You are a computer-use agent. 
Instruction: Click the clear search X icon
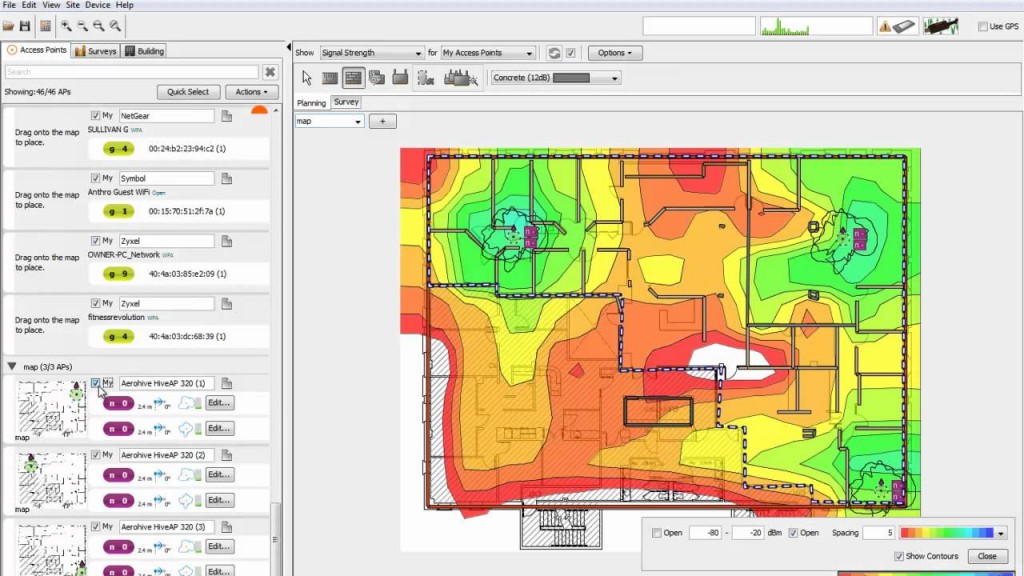[269, 72]
